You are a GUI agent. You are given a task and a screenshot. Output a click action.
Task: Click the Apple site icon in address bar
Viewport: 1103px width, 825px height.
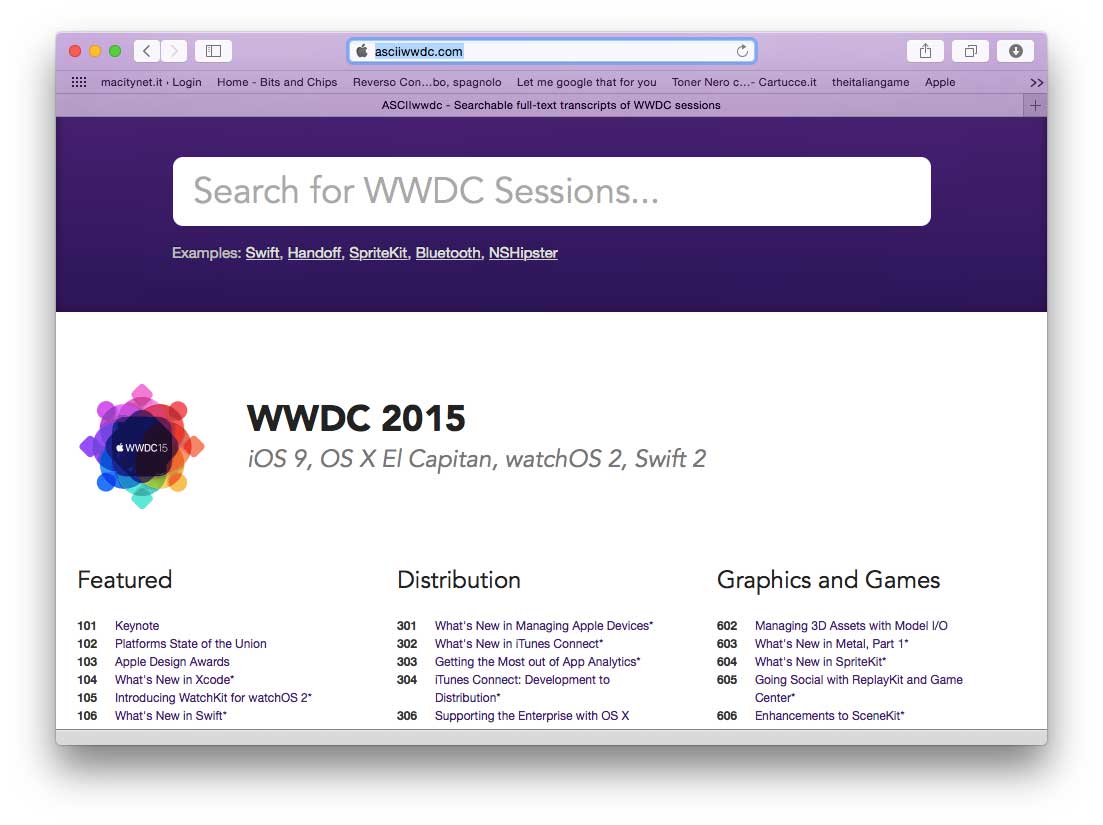tap(362, 51)
